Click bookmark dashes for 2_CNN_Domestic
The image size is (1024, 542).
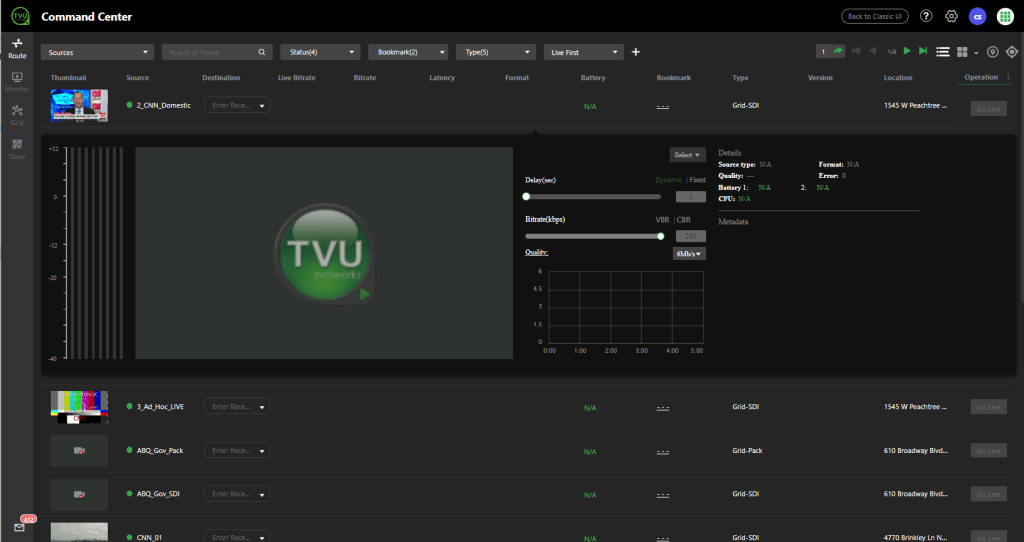click(663, 106)
